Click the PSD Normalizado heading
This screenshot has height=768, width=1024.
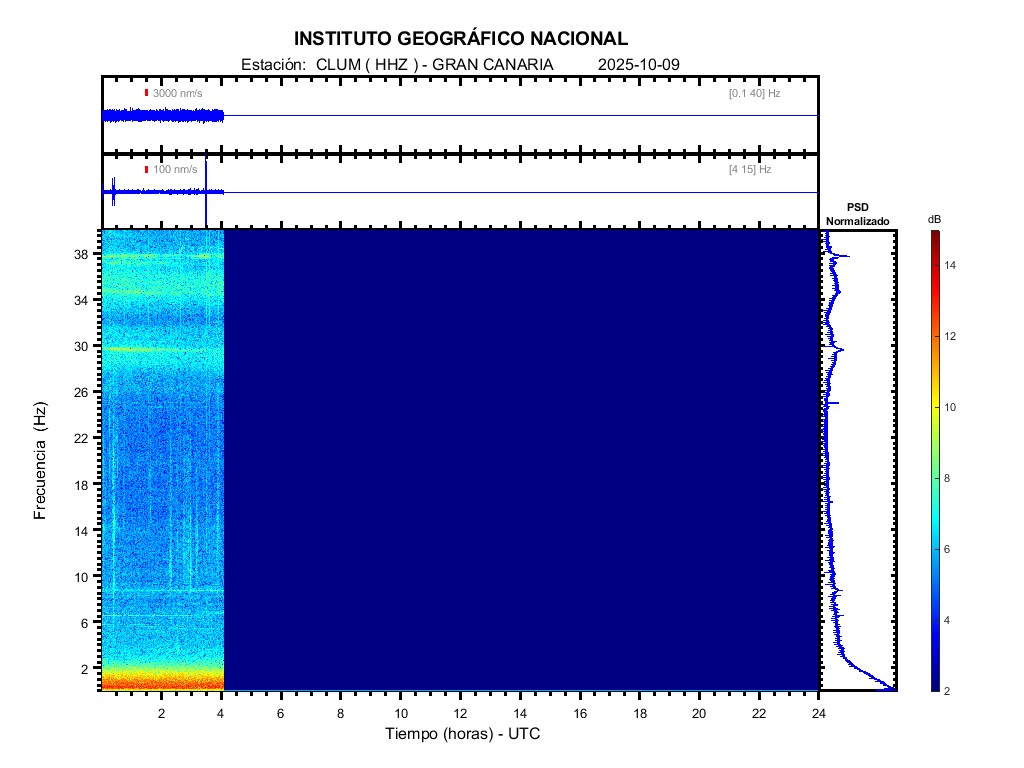857,213
